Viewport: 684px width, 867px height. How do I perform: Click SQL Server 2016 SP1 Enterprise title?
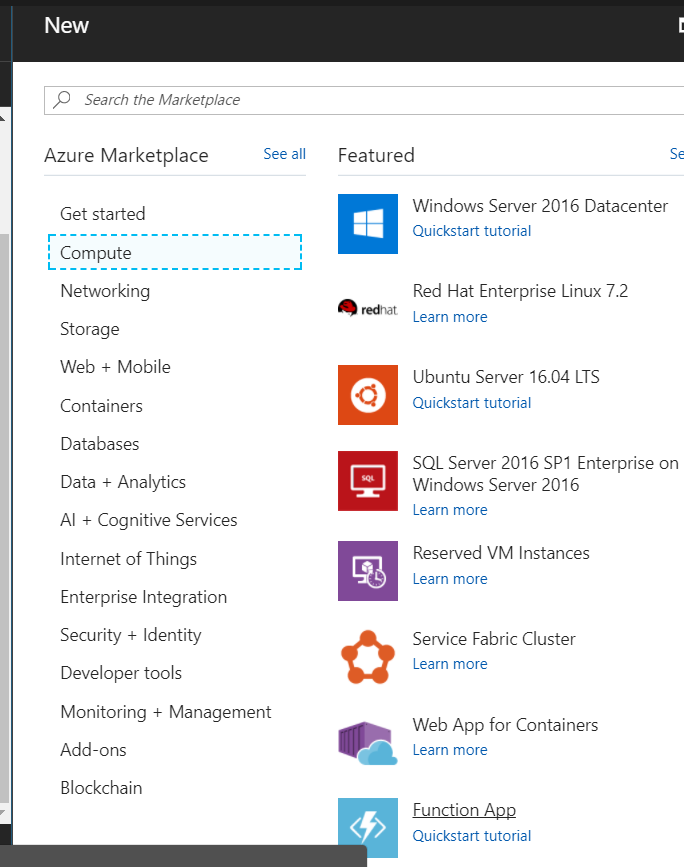tap(545, 474)
